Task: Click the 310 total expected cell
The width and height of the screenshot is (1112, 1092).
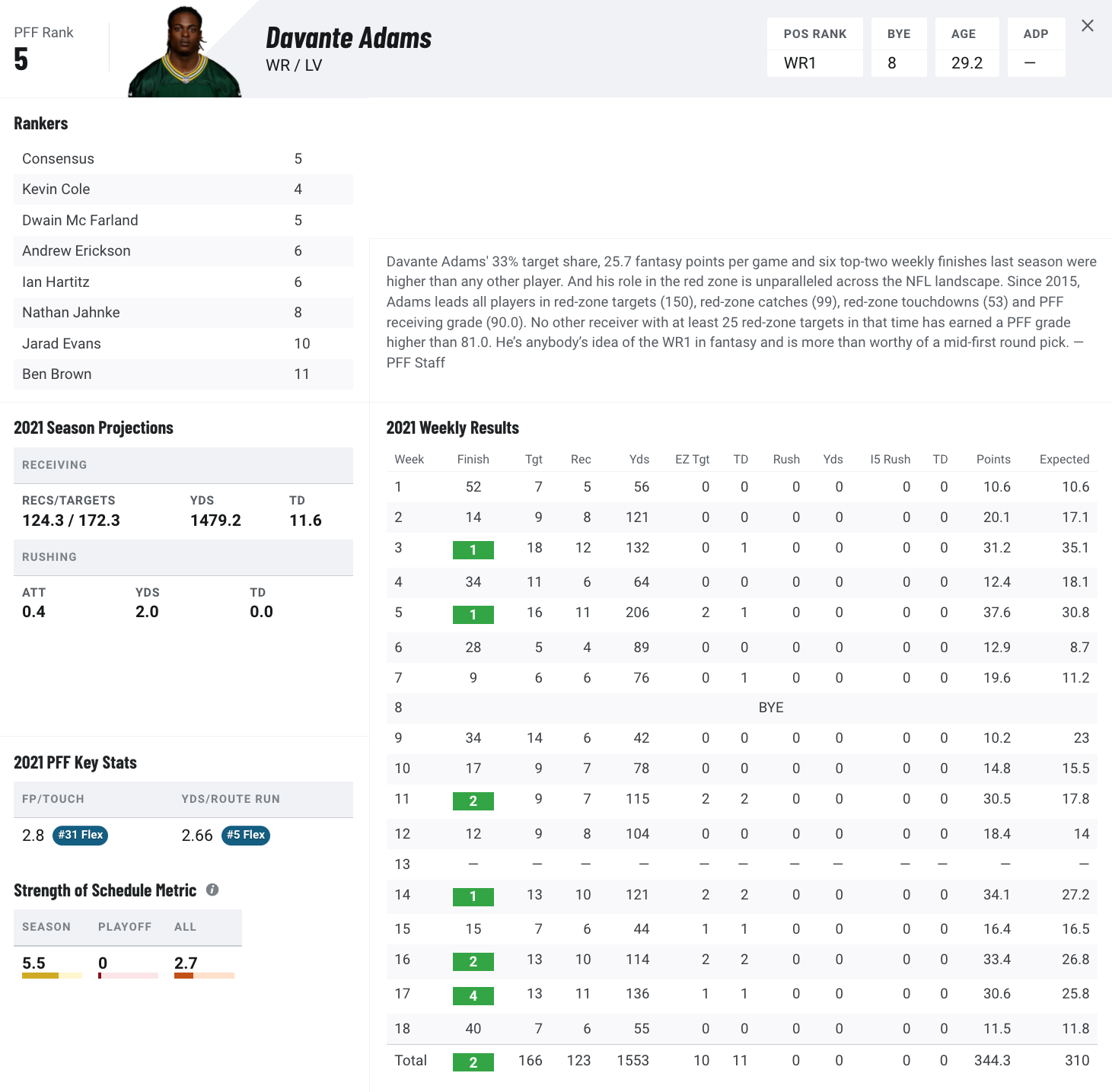Action: tap(1077, 1061)
